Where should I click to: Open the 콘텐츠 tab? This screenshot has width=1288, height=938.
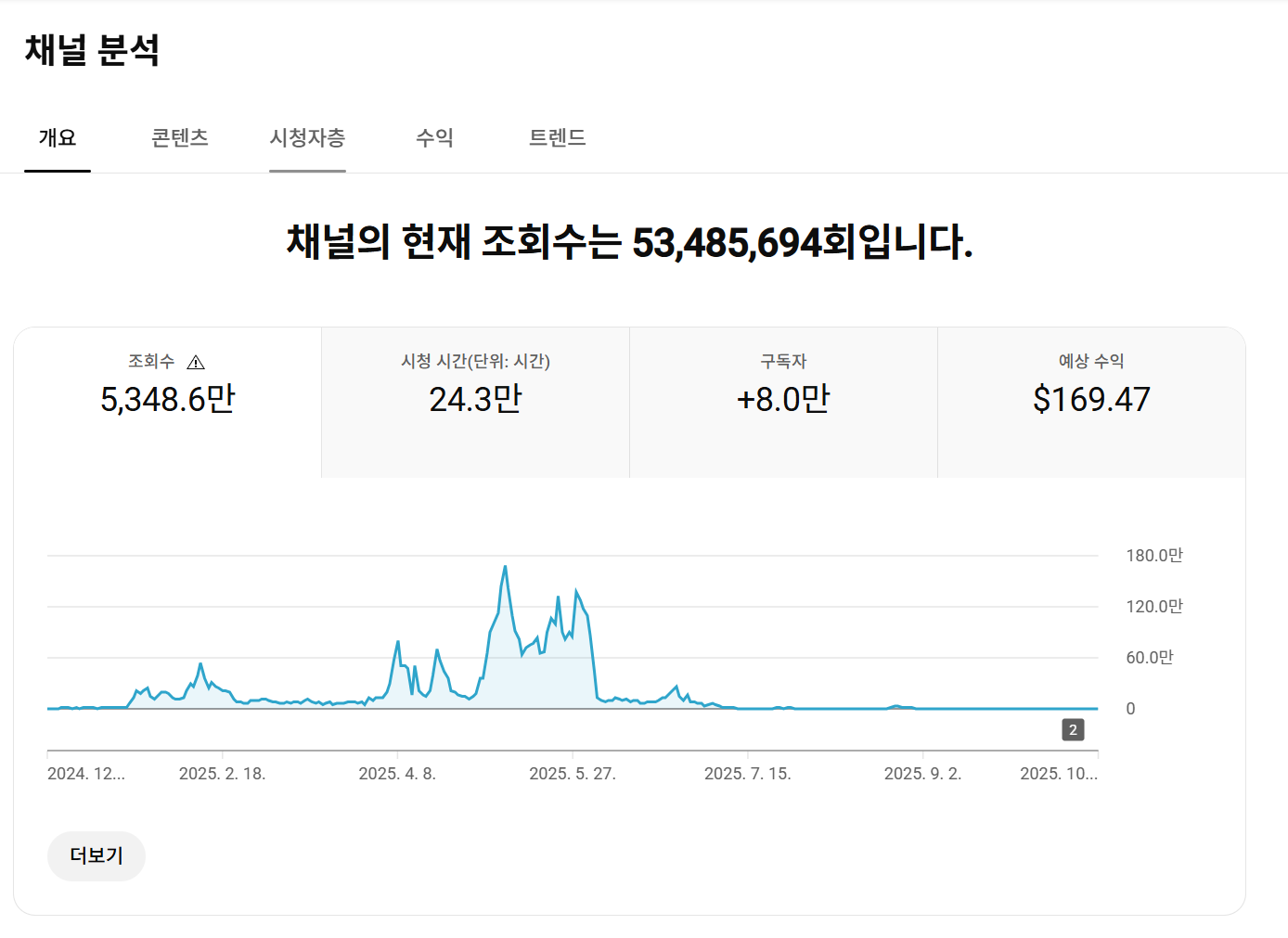click(180, 138)
